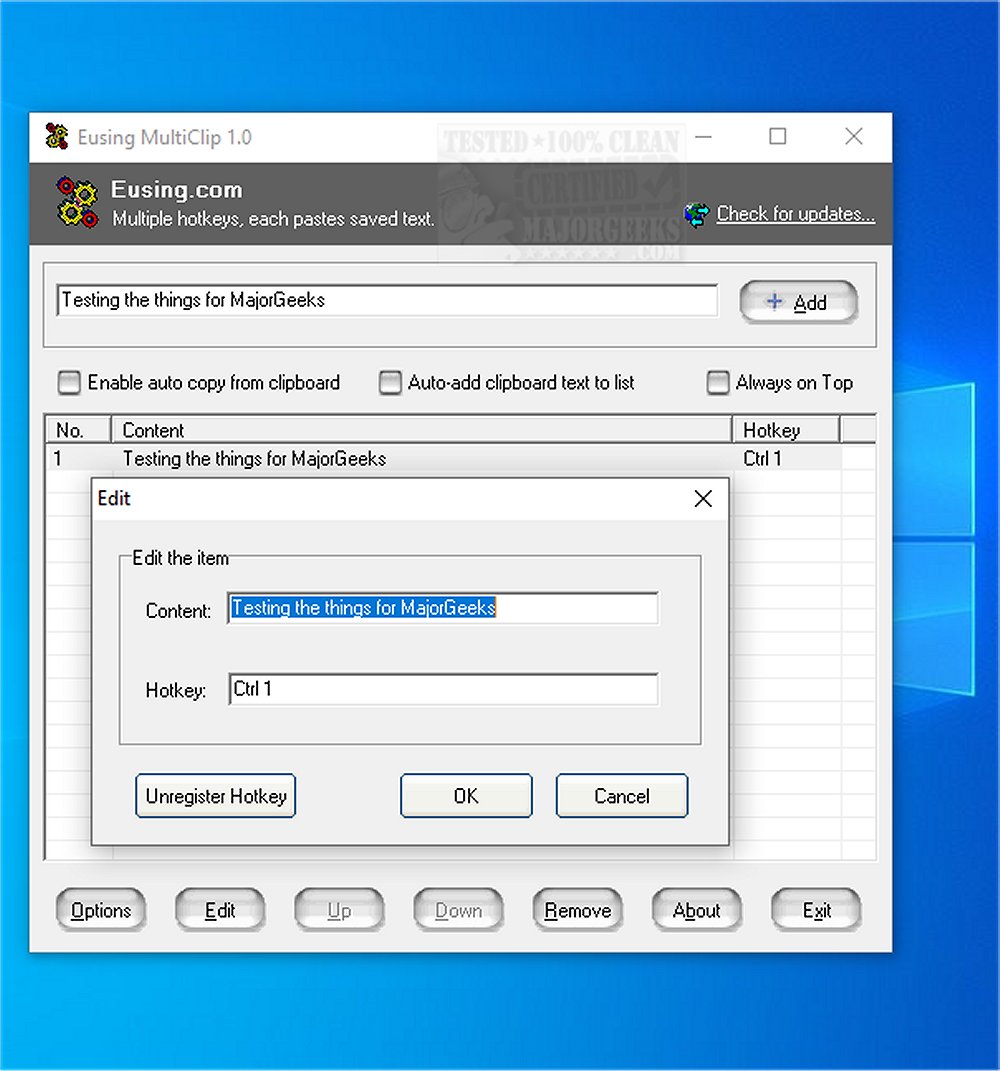
Task: Click the Edit button in bottom row
Action: click(x=220, y=910)
